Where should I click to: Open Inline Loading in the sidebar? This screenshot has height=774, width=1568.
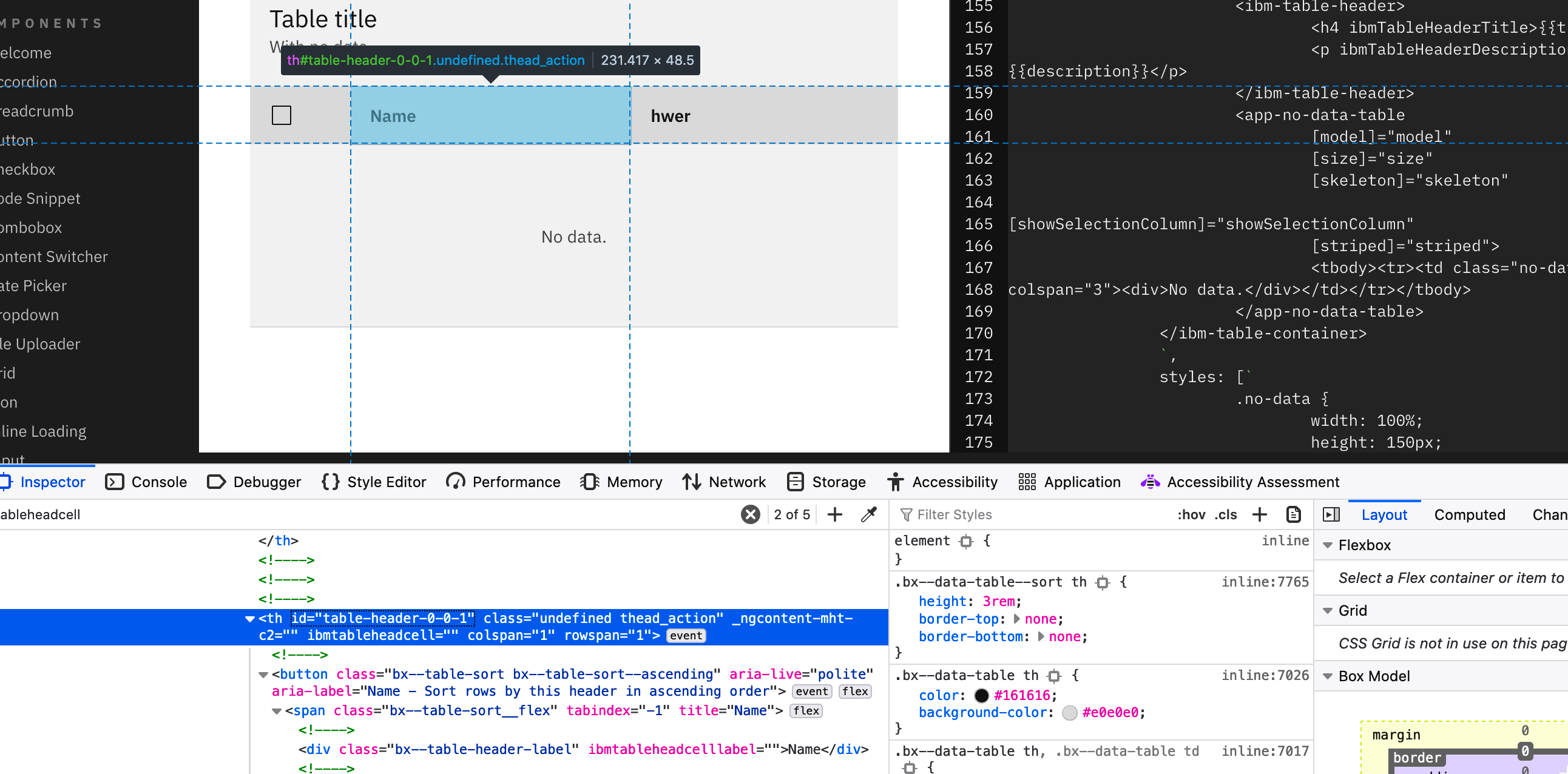point(43,432)
